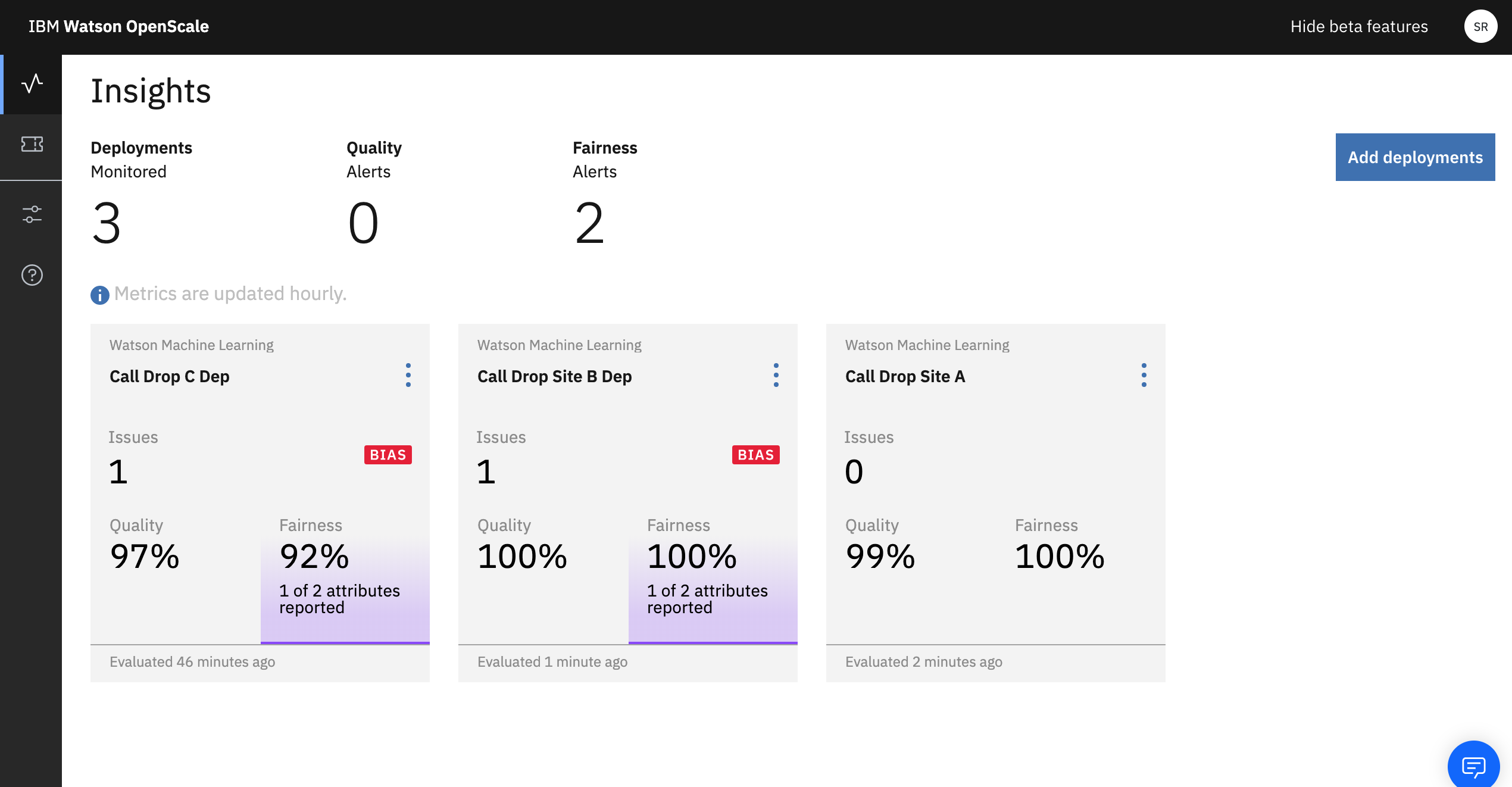Open overflow menu for Call Drop Site A
The image size is (1512, 787).
(x=1144, y=375)
